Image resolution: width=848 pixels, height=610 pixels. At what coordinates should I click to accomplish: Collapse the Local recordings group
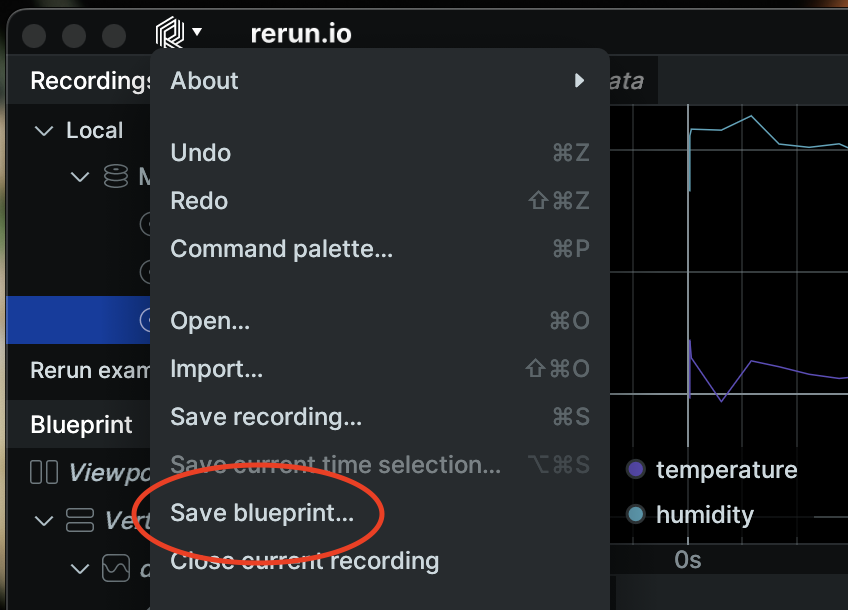click(43, 131)
